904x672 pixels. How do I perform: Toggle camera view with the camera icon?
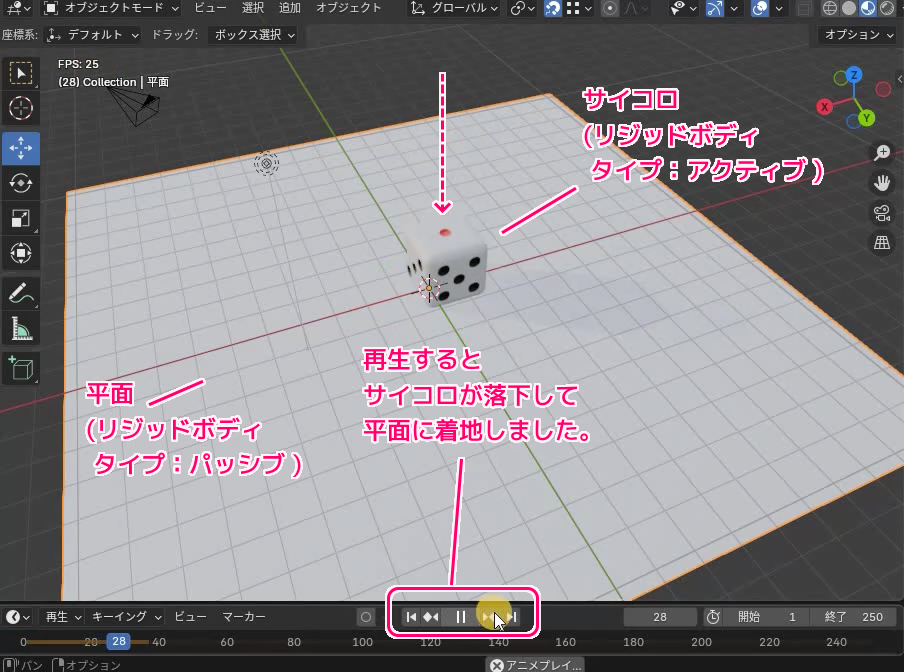point(882,212)
